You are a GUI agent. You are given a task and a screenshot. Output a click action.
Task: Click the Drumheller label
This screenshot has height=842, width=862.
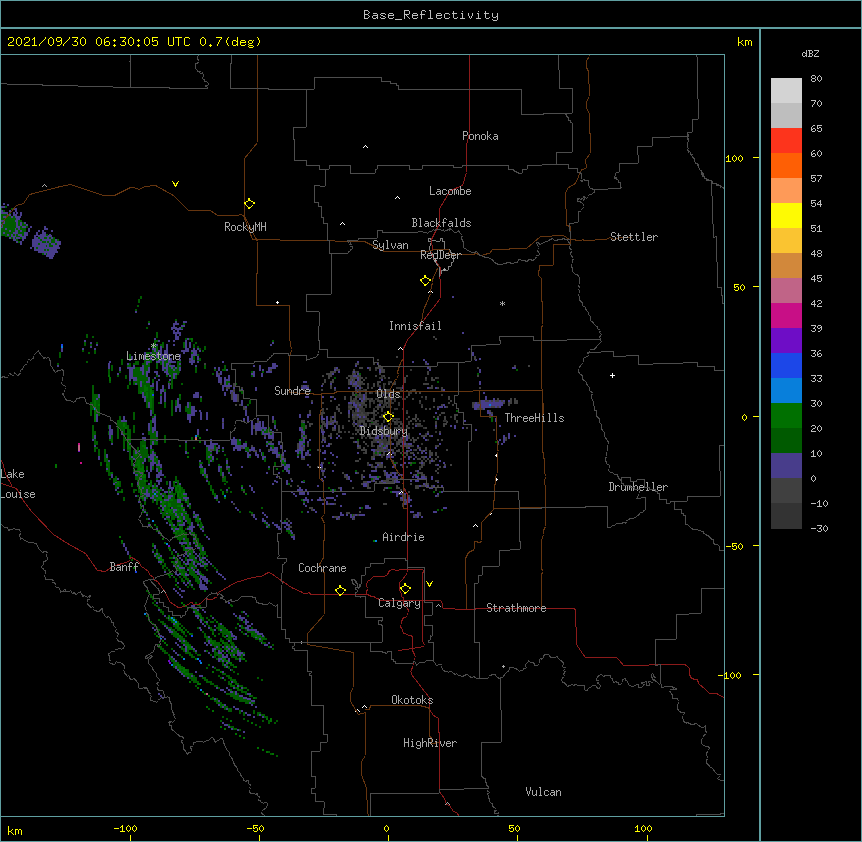638,487
